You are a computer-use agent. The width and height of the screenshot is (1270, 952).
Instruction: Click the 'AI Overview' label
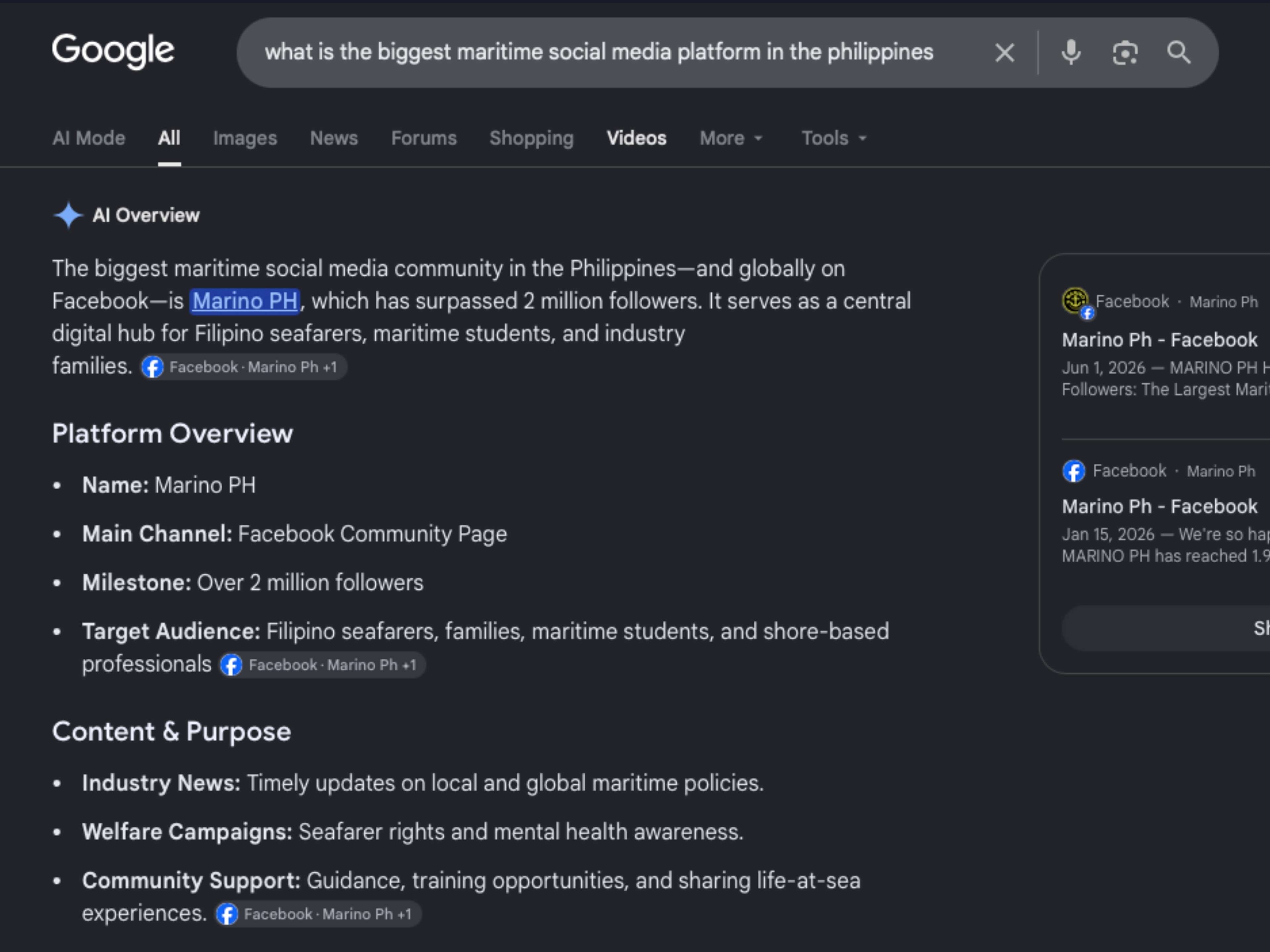[x=146, y=215]
